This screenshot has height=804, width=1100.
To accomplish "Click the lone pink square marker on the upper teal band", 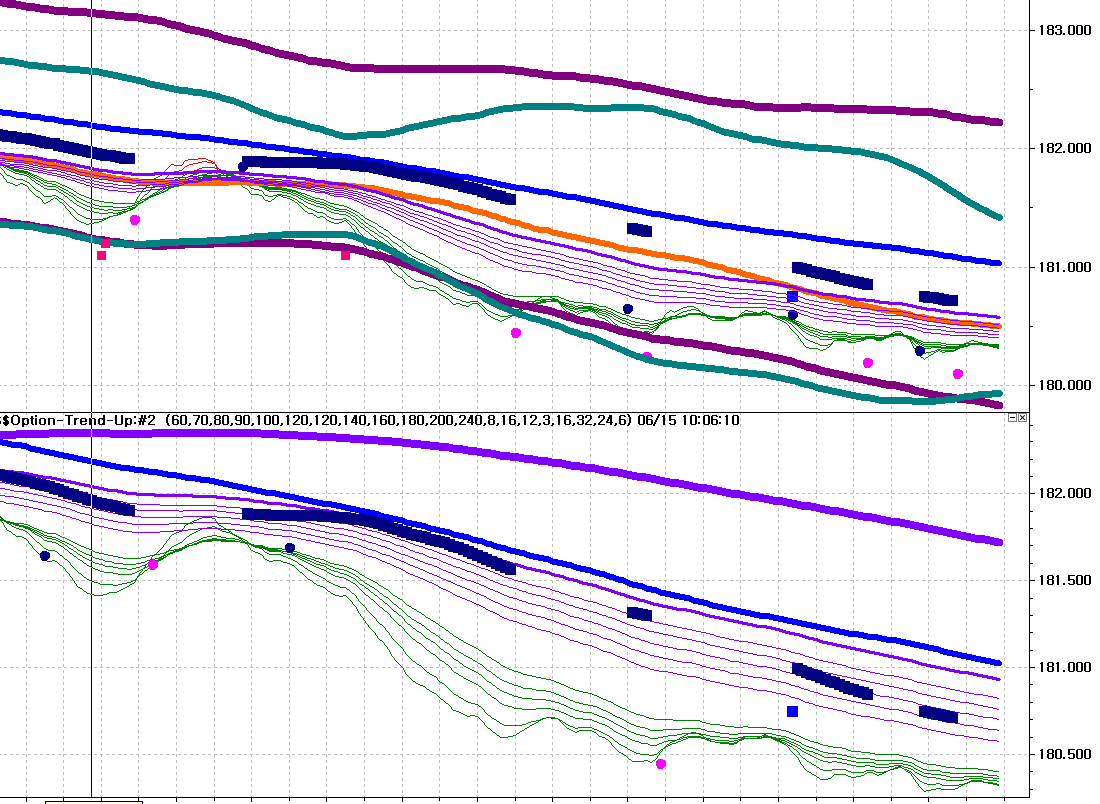I will click(346, 255).
